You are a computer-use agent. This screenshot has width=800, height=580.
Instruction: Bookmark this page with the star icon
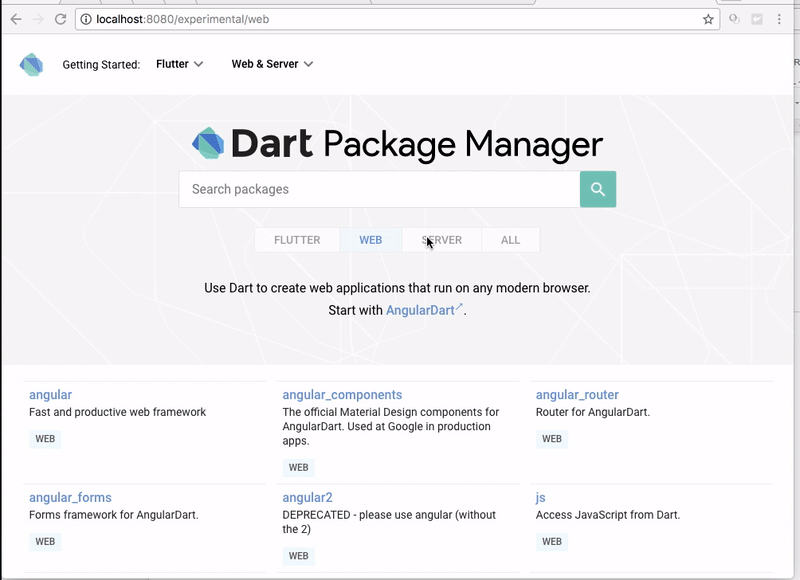(708, 19)
